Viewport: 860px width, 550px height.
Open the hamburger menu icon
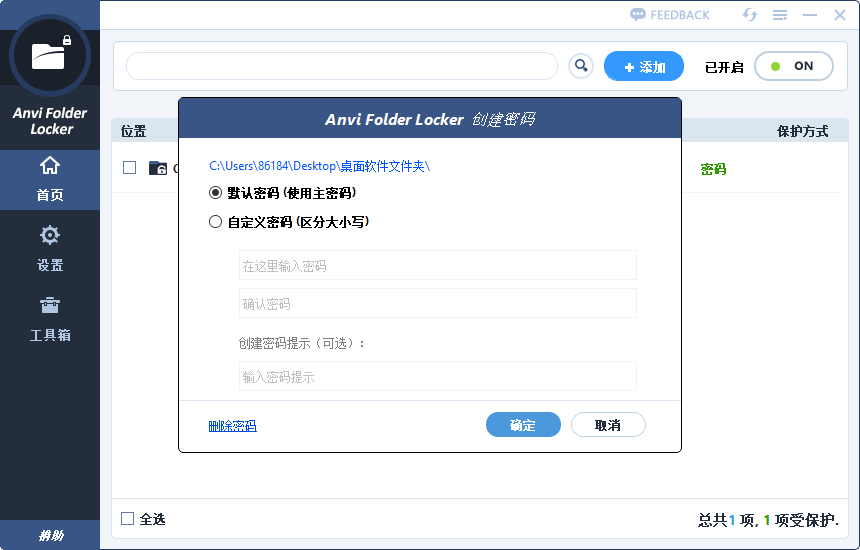780,15
